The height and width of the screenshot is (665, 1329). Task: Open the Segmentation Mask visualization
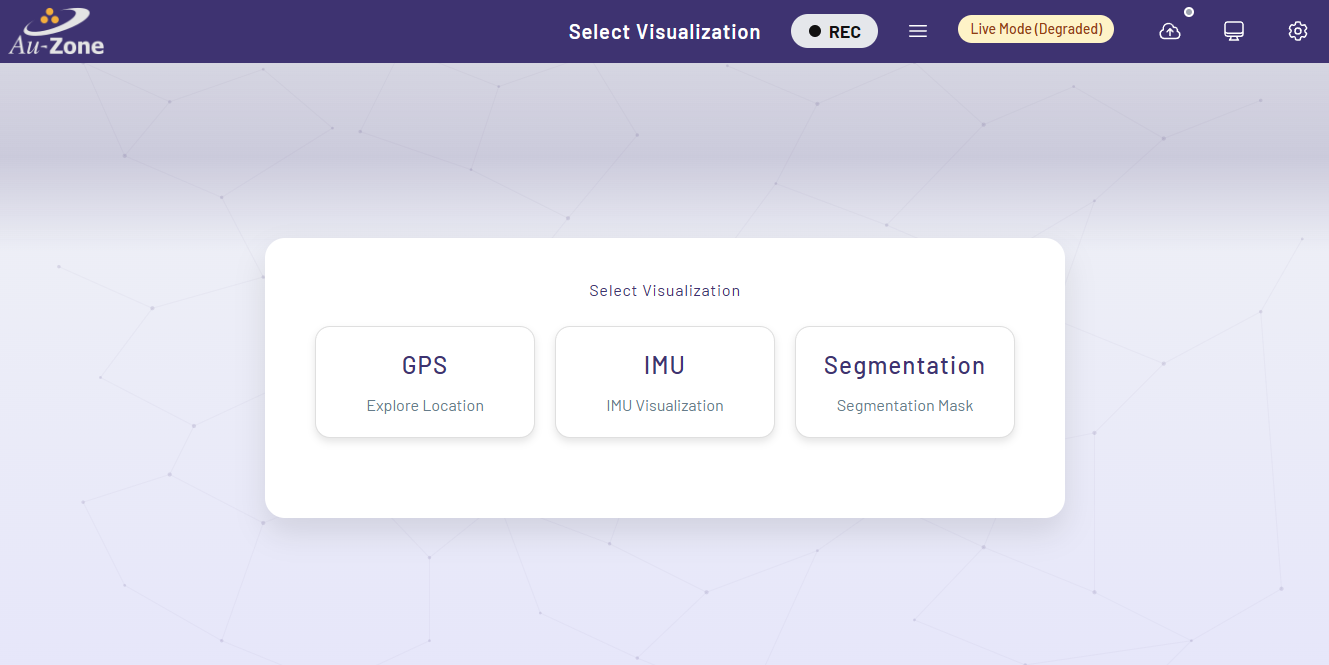(x=904, y=382)
